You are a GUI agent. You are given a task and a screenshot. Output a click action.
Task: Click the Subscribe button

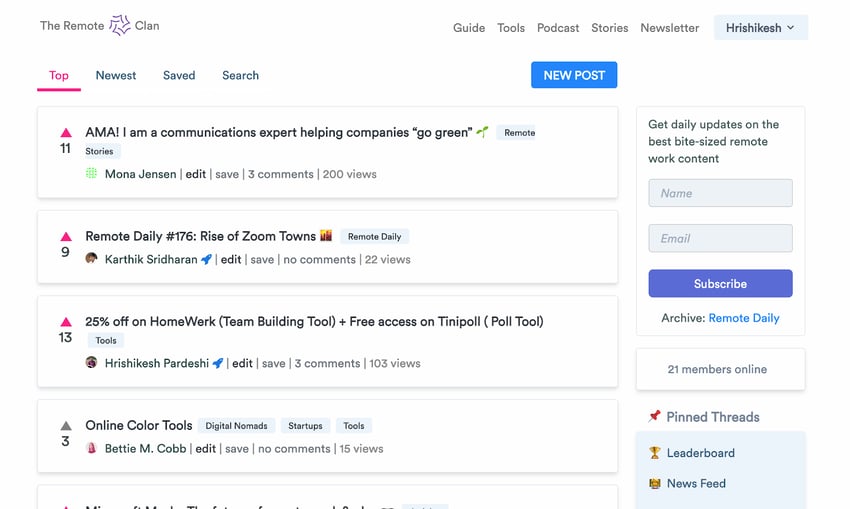(x=720, y=284)
